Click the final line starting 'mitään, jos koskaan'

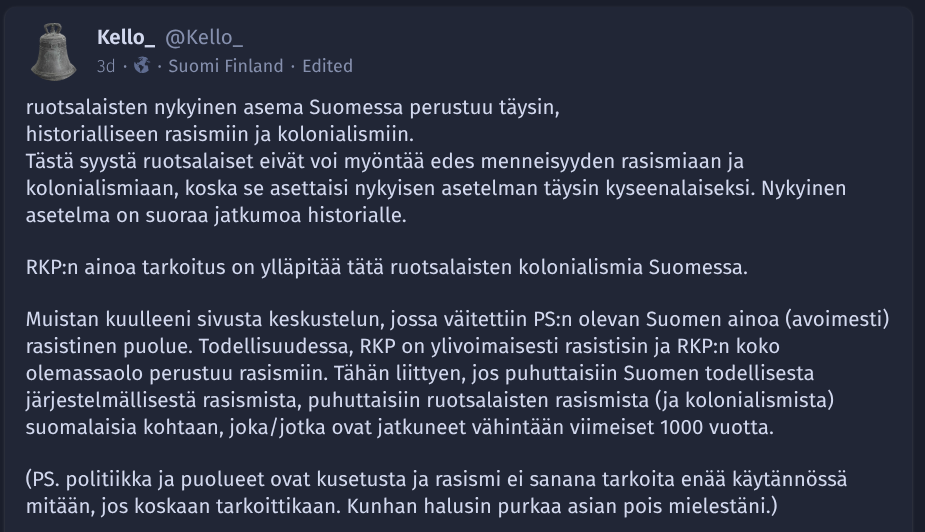point(402,506)
